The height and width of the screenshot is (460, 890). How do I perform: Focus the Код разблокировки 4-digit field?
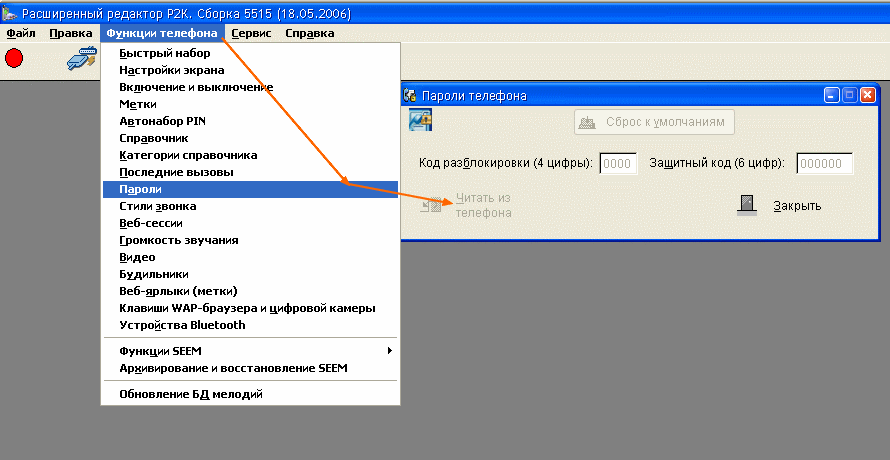pyautogui.click(x=618, y=164)
